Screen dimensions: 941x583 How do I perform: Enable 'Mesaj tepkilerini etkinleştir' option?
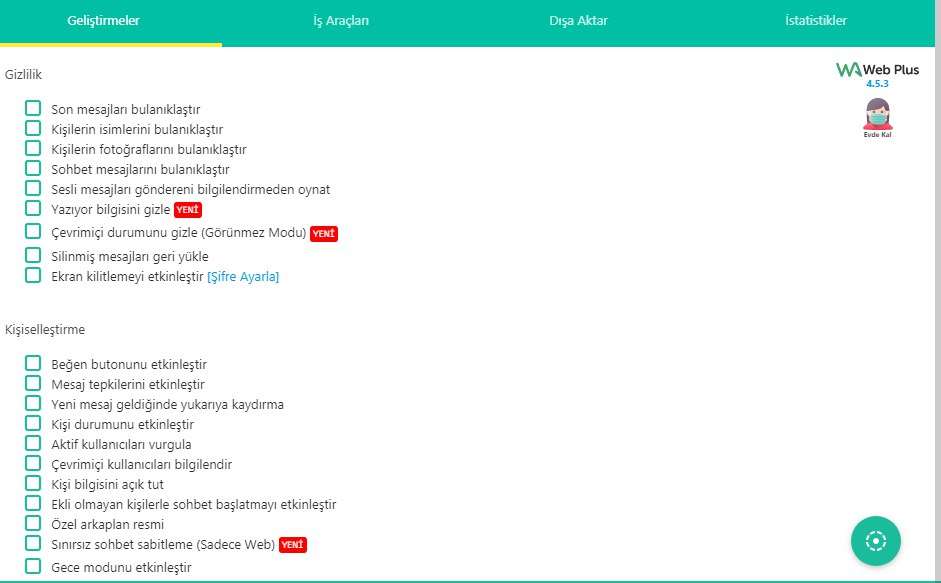point(33,383)
